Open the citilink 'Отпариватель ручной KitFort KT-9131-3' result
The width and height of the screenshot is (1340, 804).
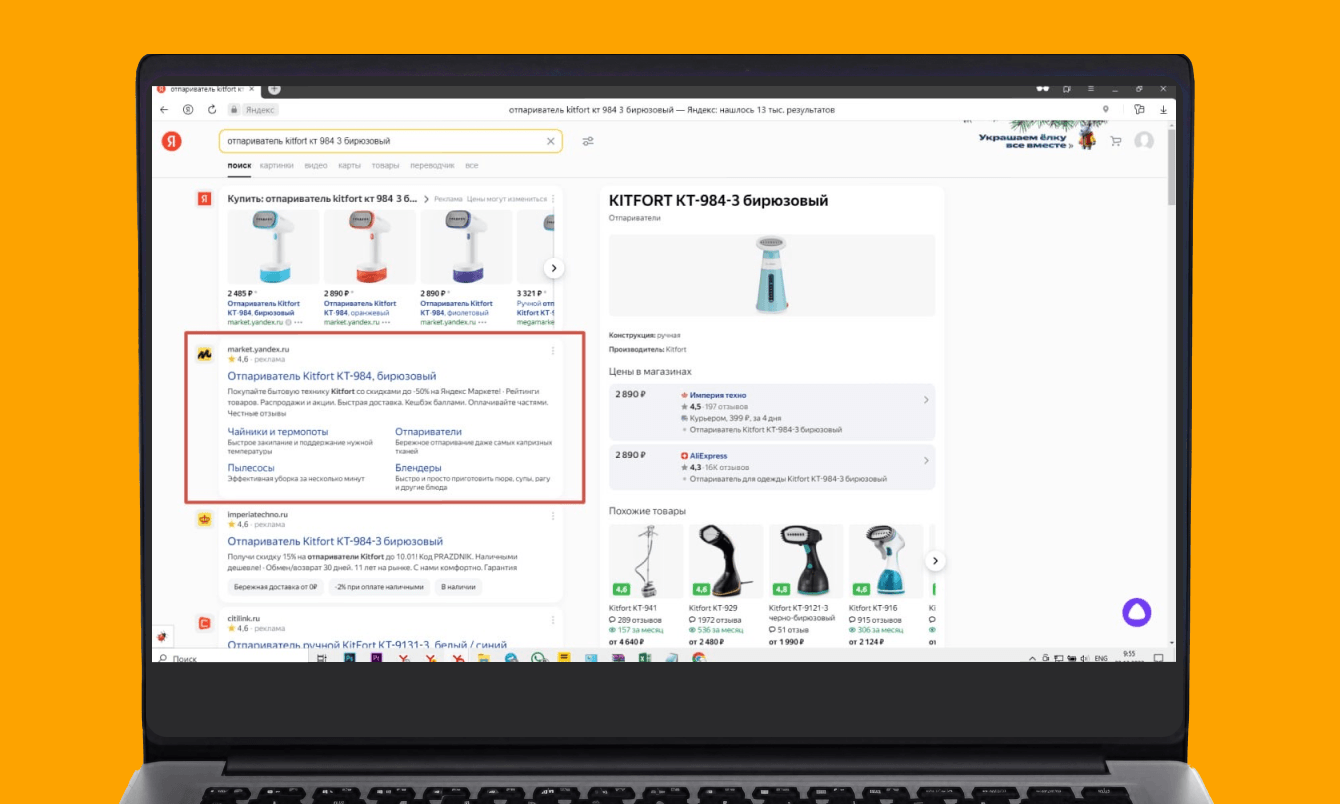coord(367,645)
